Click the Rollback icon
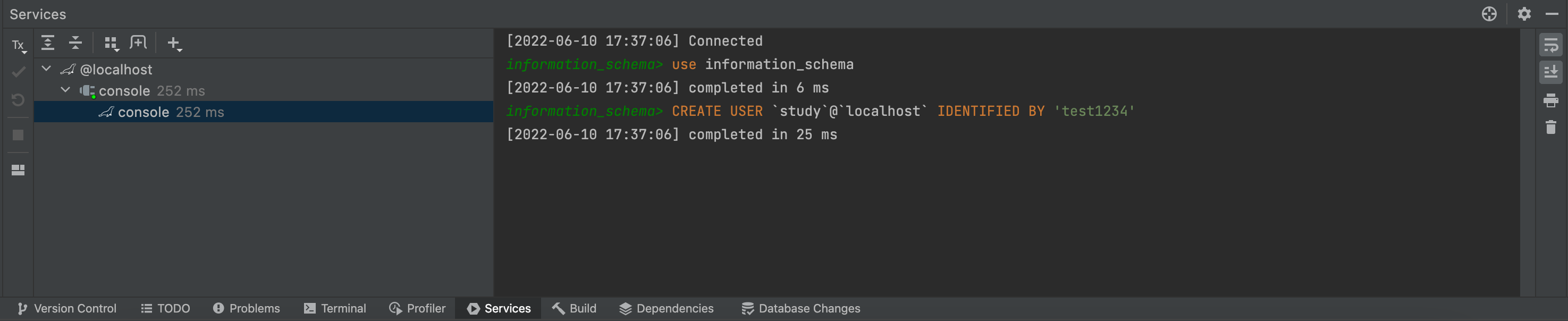This screenshot has width=1568, height=321. click(x=18, y=100)
